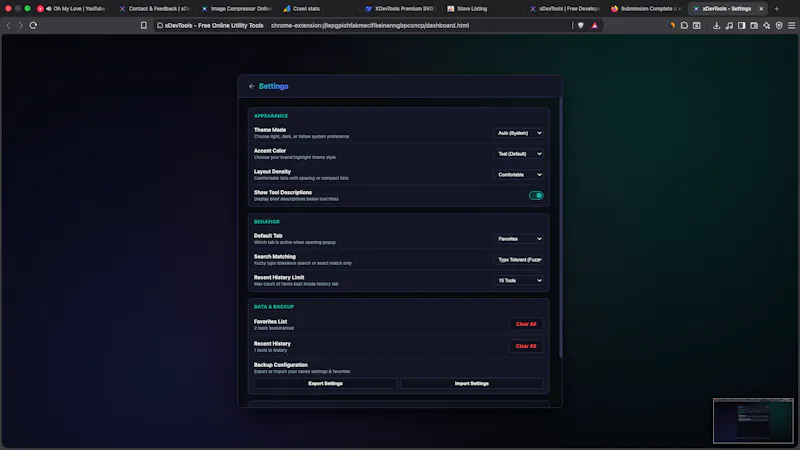Image resolution: width=800 pixels, height=450 pixels.
Task: Open the Accent Color dropdown
Action: coord(518,154)
